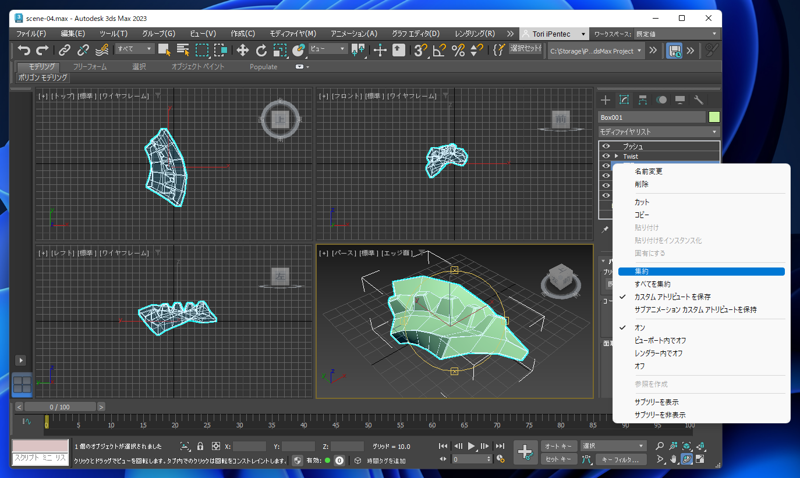The image size is (800, 478).
Task: Toggle visibility eye of Twist modifier
Action: (606, 156)
